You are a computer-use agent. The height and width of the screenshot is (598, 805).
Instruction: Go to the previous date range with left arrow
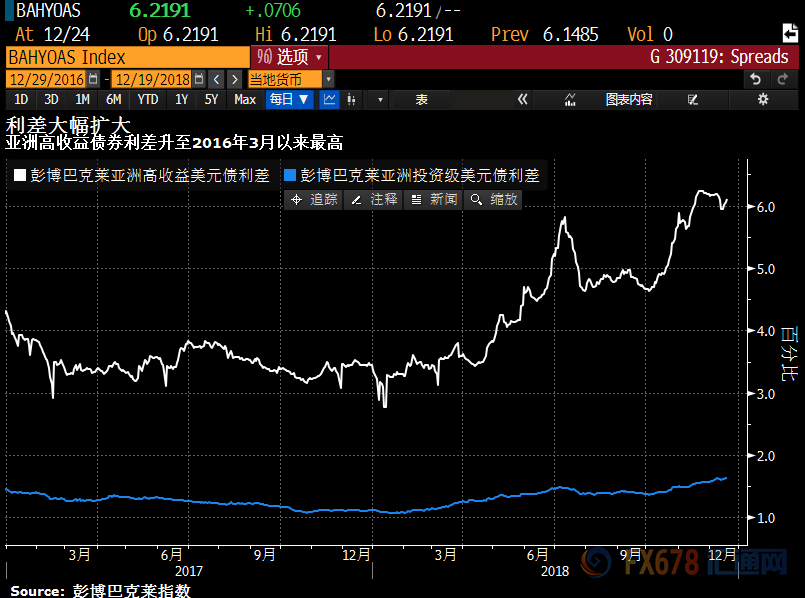point(217,79)
